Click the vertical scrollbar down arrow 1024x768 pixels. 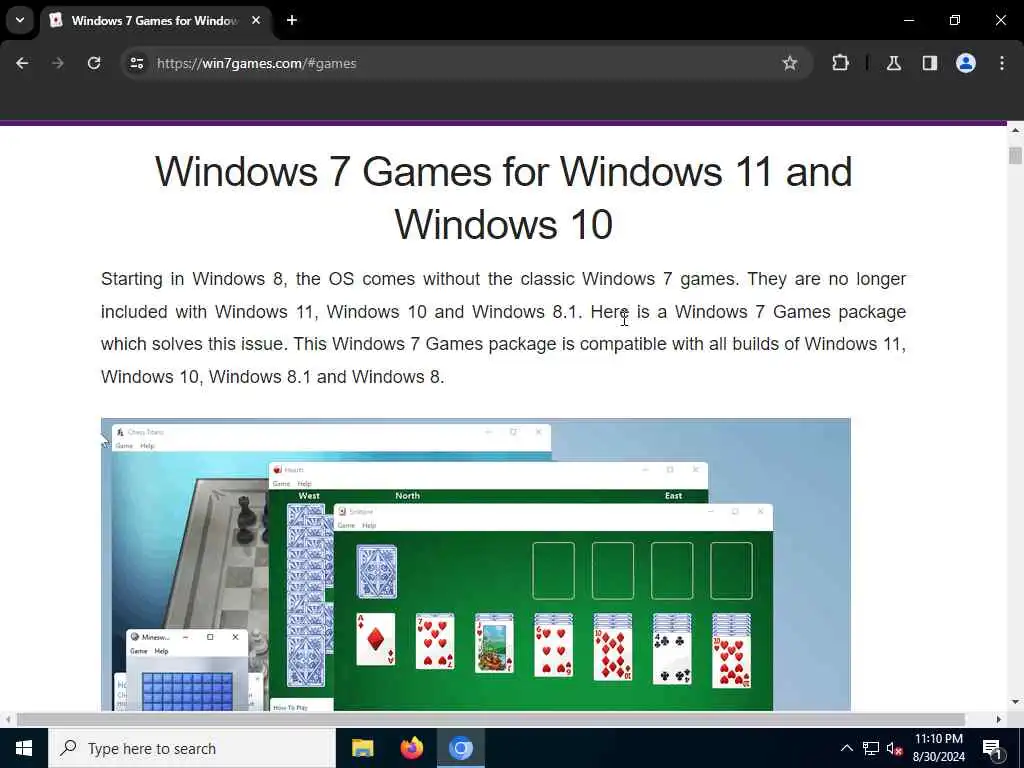(1015, 702)
